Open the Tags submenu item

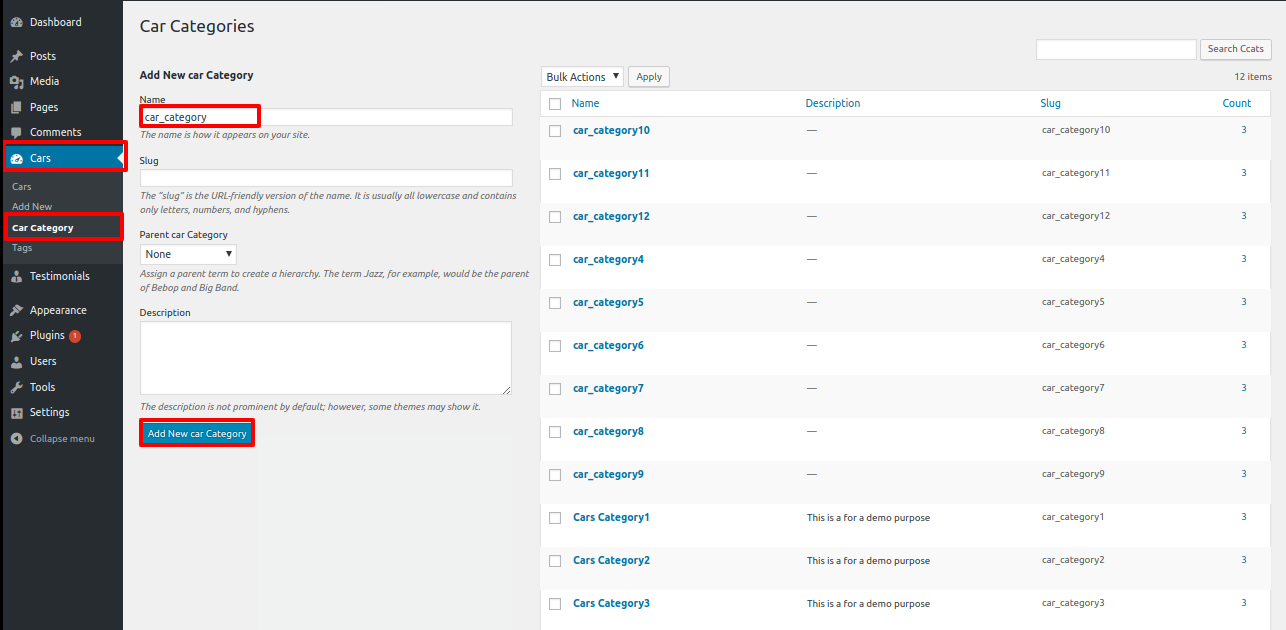22,248
